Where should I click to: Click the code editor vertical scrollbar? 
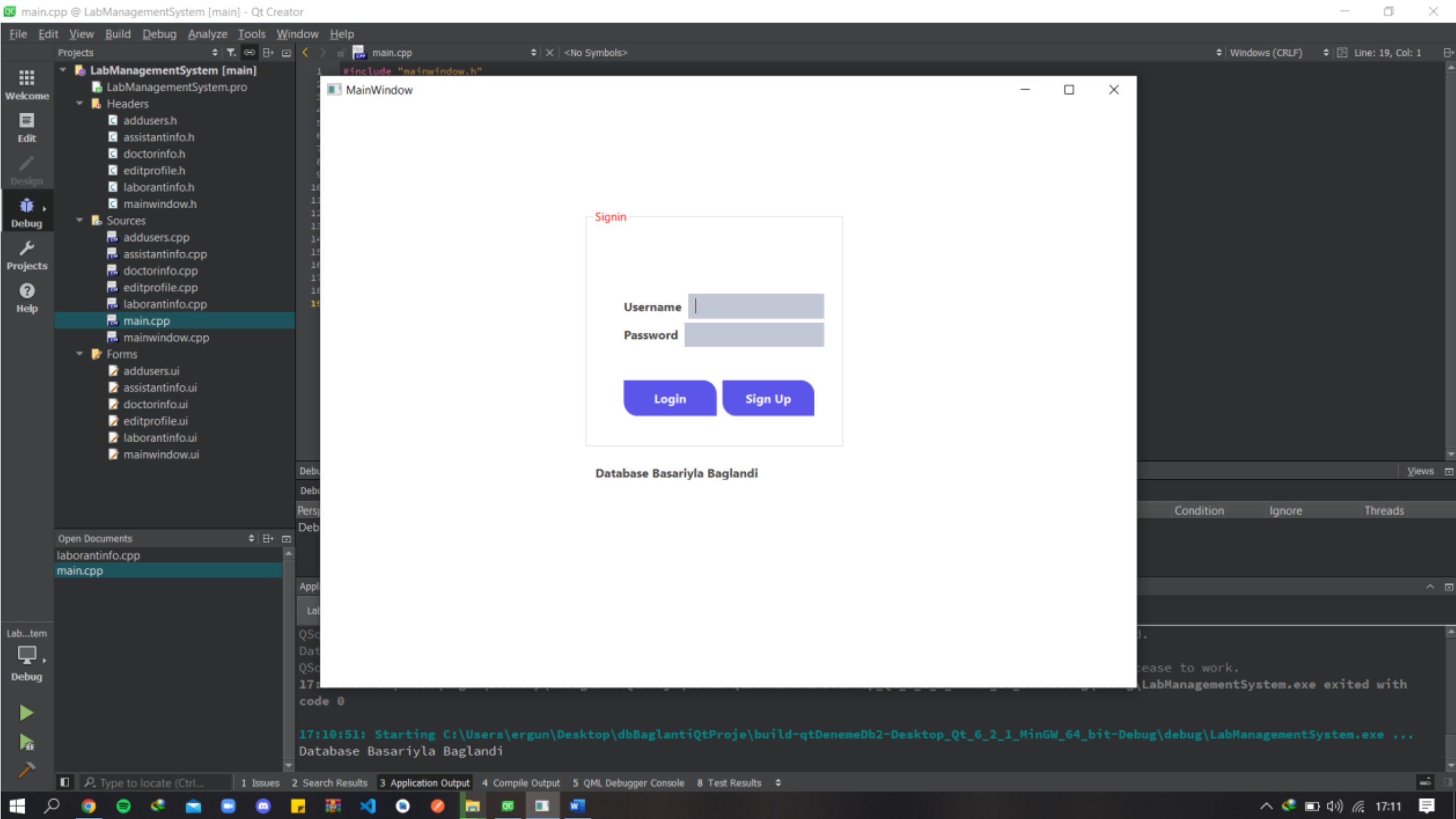click(x=1450, y=260)
